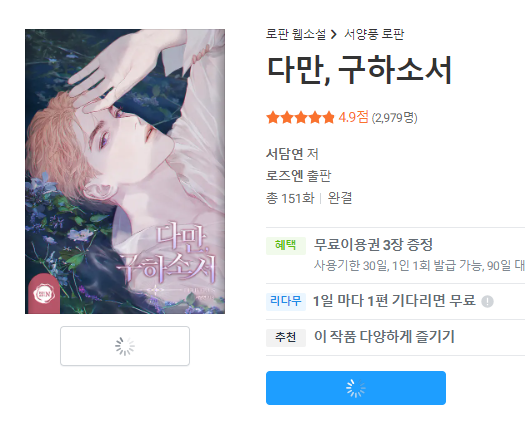This screenshot has width=525, height=425.
Task: Open publisher 로즈엔 page
Action: (286, 175)
